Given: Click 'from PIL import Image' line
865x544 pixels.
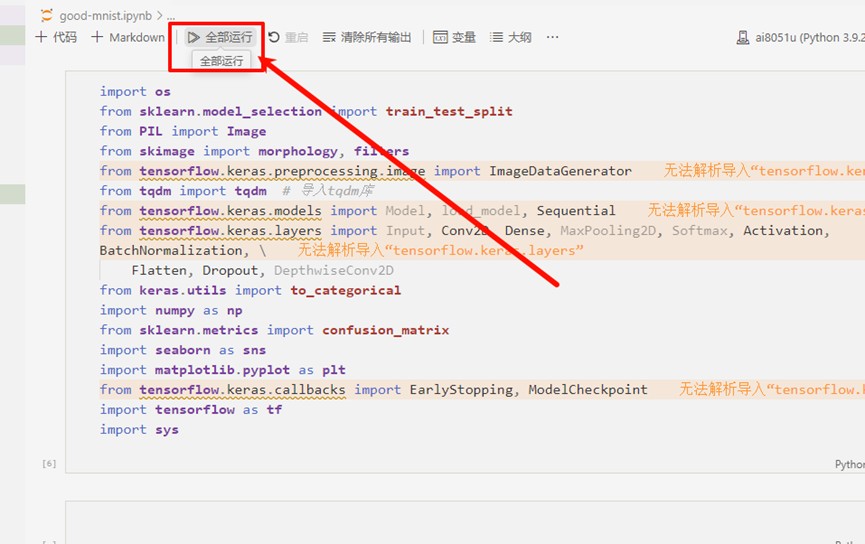Looking at the screenshot, I should click(183, 131).
